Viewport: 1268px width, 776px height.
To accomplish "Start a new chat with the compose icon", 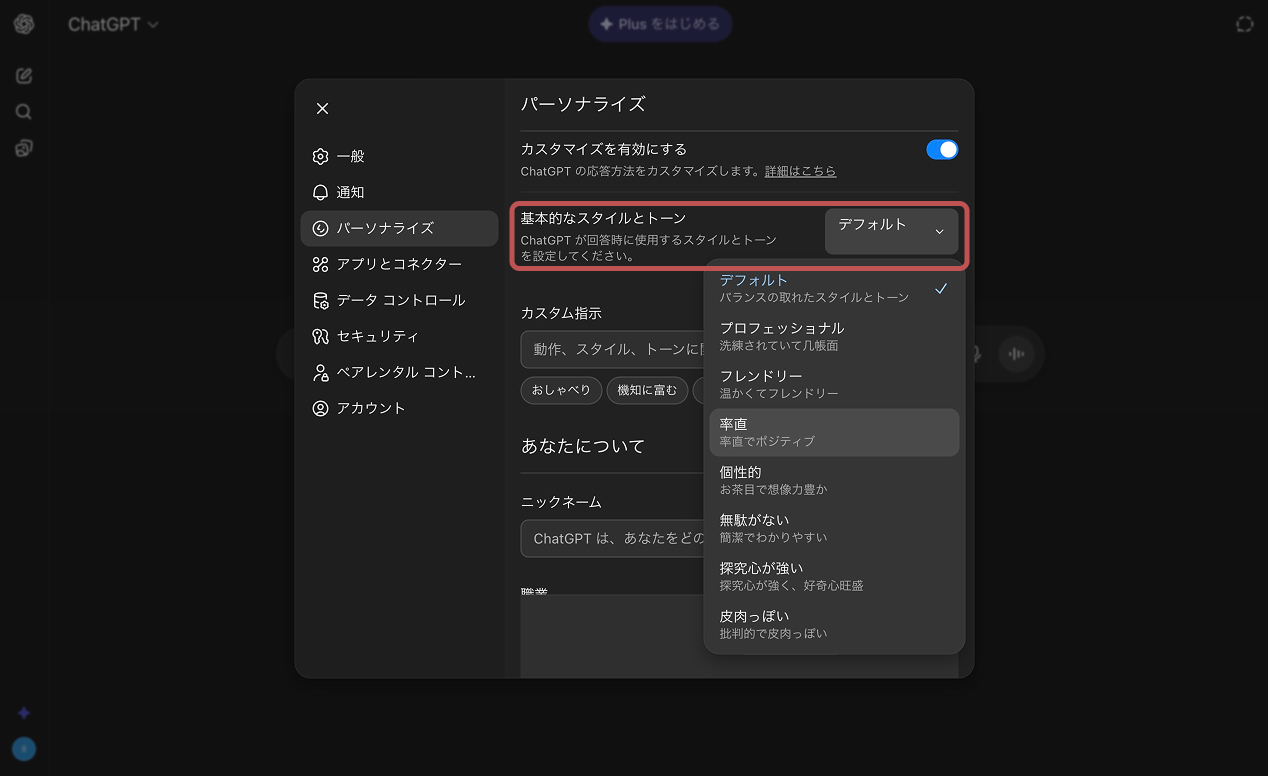I will tap(22, 75).
